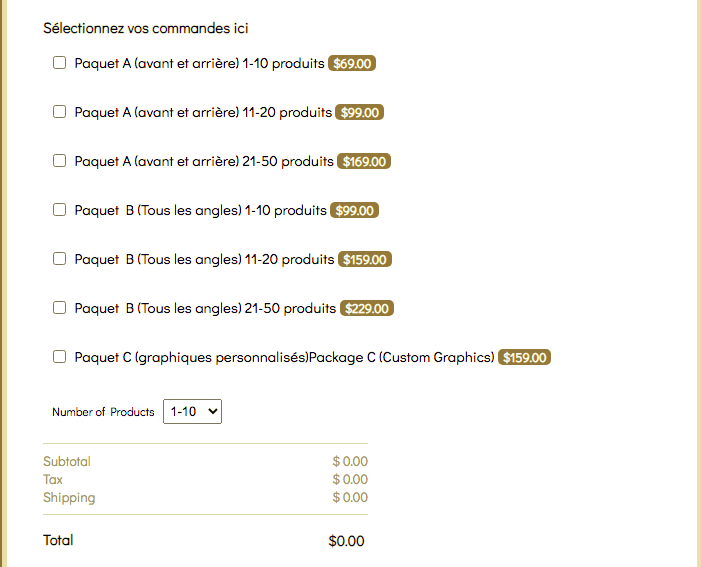Click the Paquet C $159.00 price badge
The width and height of the screenshot is (701, 567).
[525, 358]
